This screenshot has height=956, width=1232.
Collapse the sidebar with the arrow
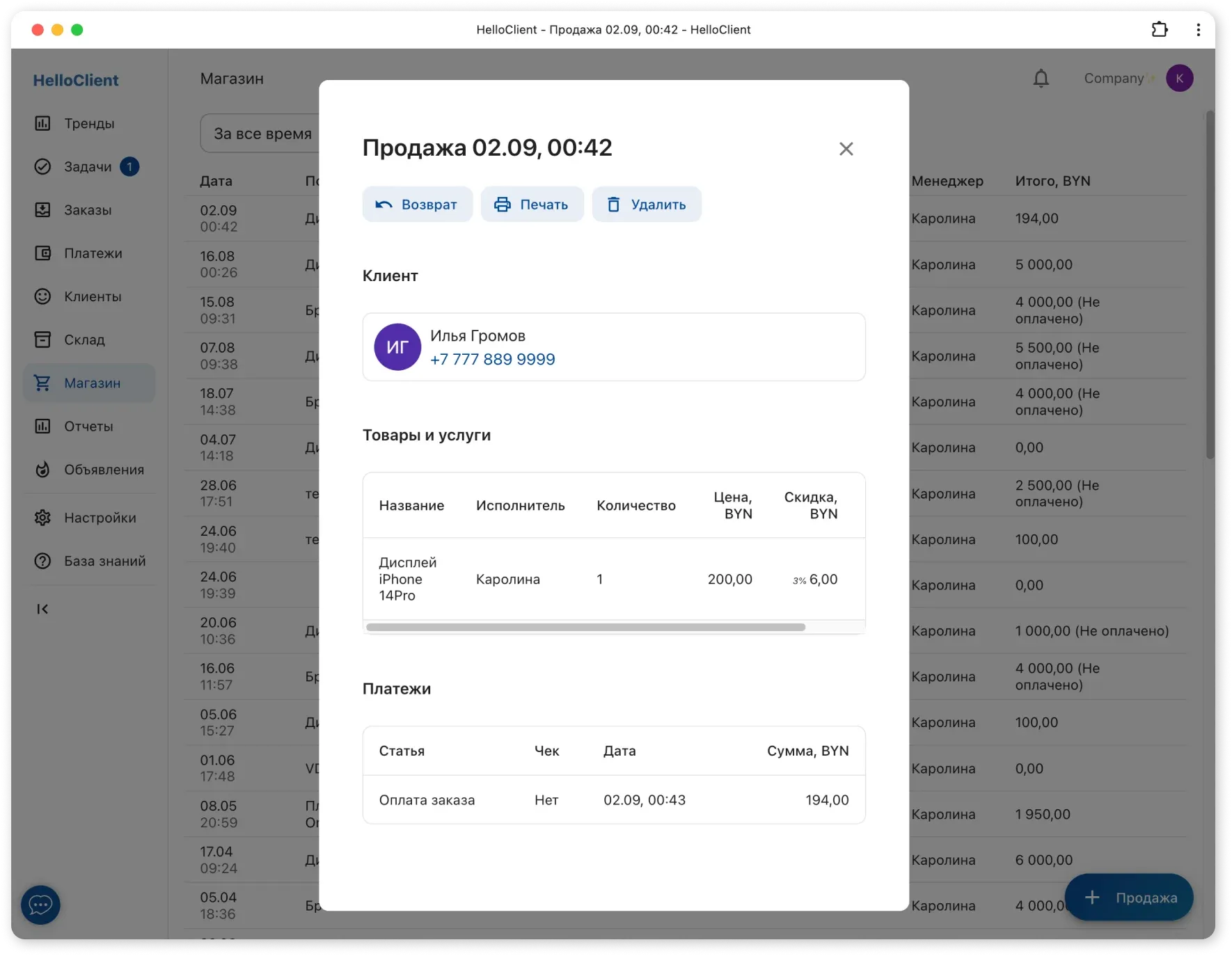pos(42,608)
